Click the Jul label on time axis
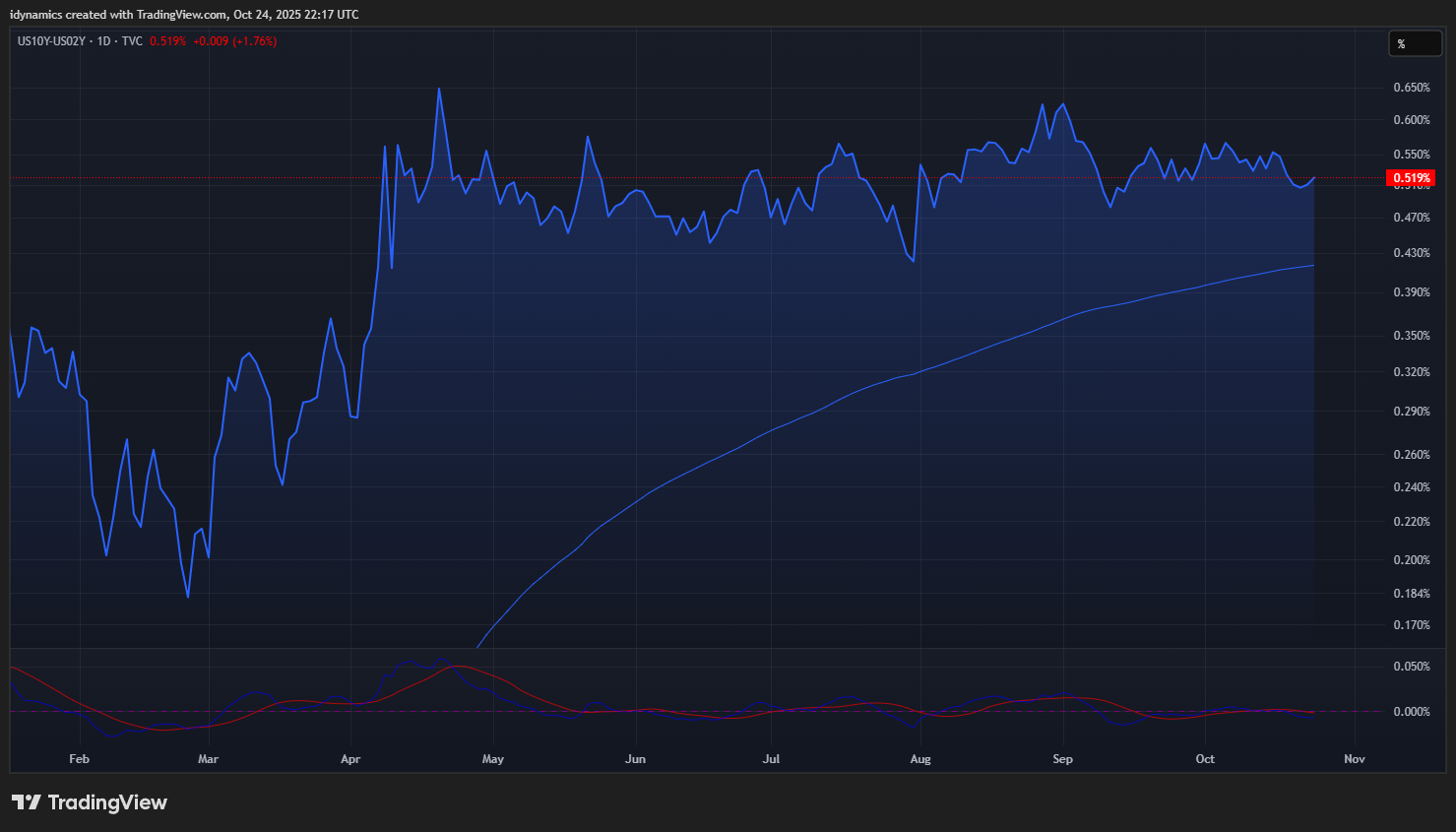The width and height of the screenshot is (1456, 832). point(771,759)
